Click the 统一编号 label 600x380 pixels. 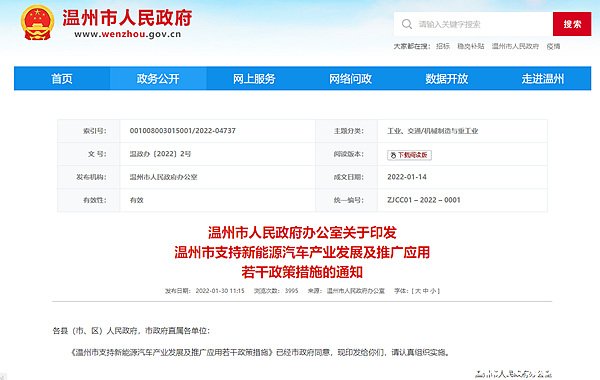point(349,200)
